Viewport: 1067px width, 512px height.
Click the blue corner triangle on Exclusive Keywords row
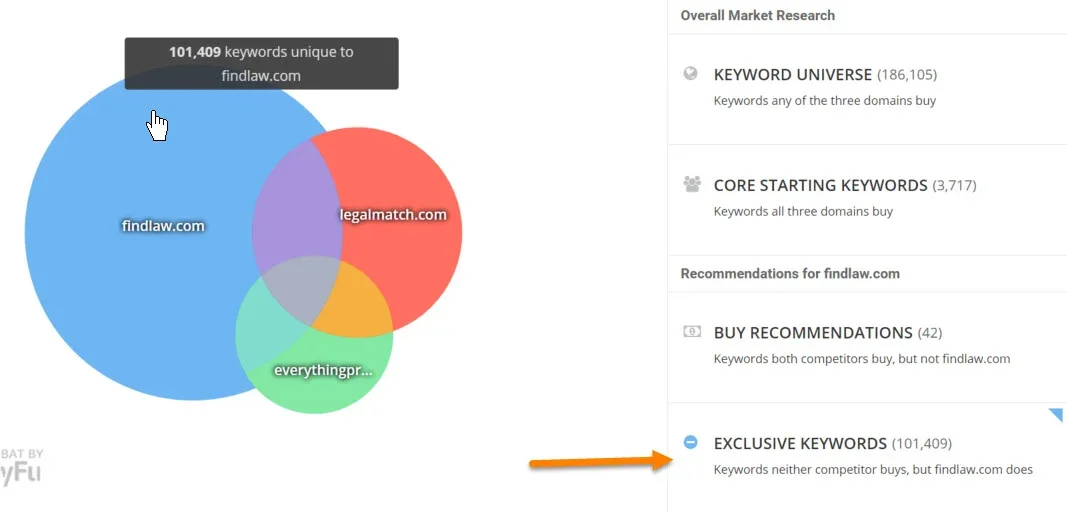click(x=1056, y=413)
